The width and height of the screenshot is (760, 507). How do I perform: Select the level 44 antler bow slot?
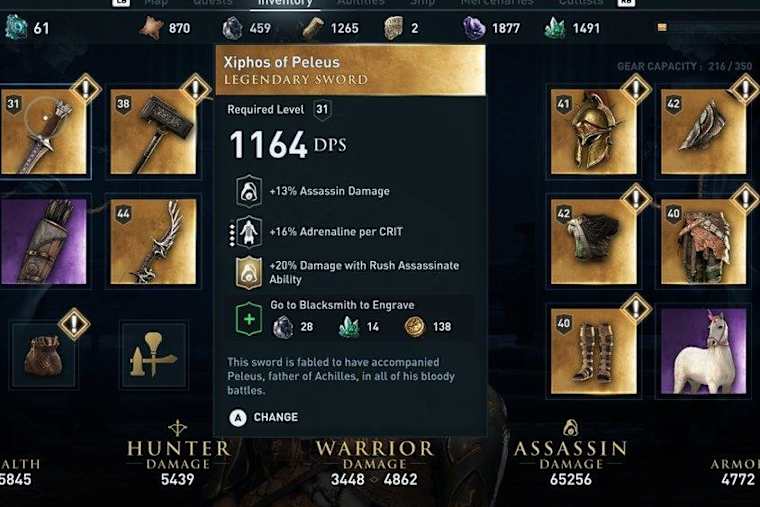point(153,241)
